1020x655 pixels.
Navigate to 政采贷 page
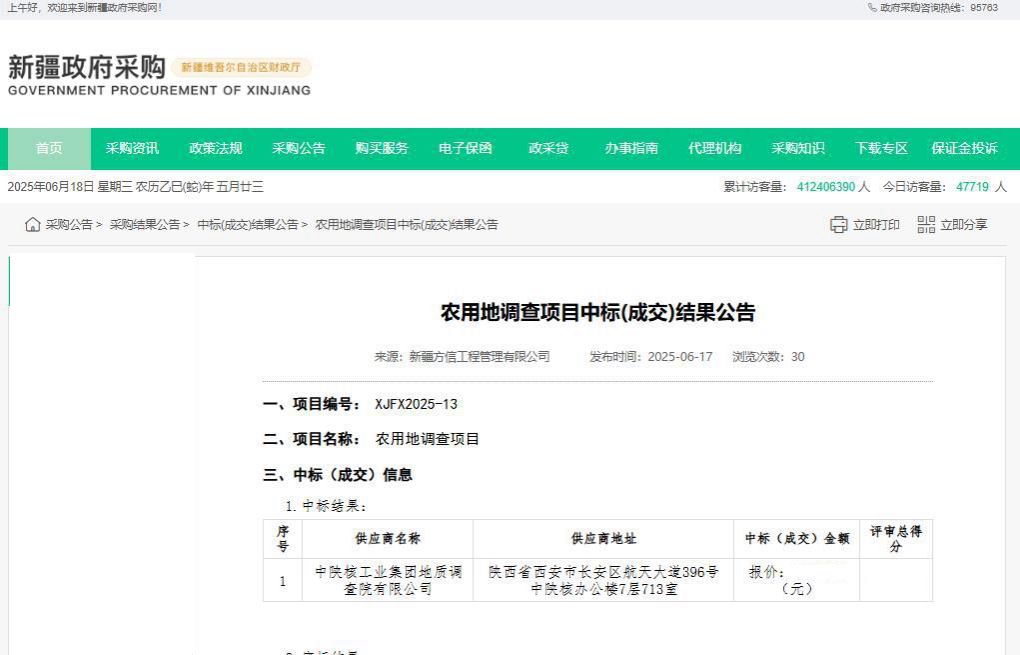pos(548,149)
